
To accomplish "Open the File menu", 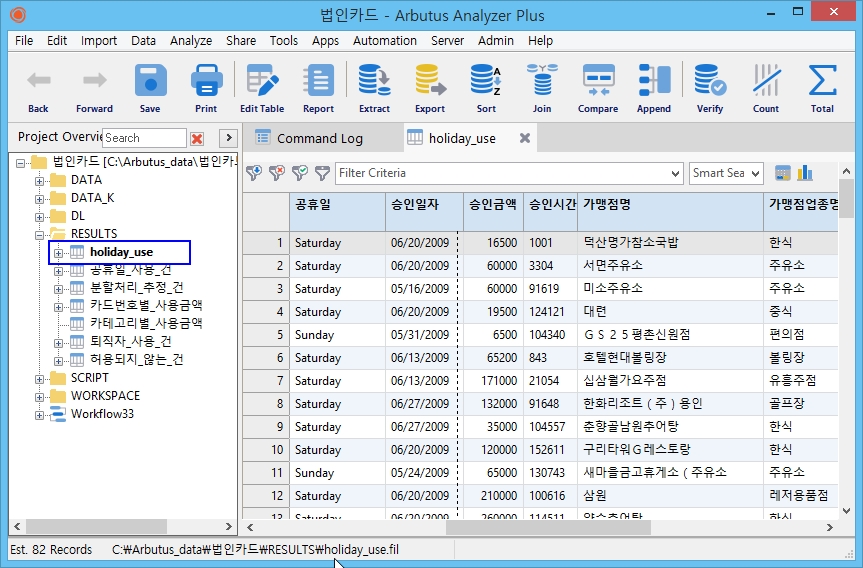I will tap(24, 41).
